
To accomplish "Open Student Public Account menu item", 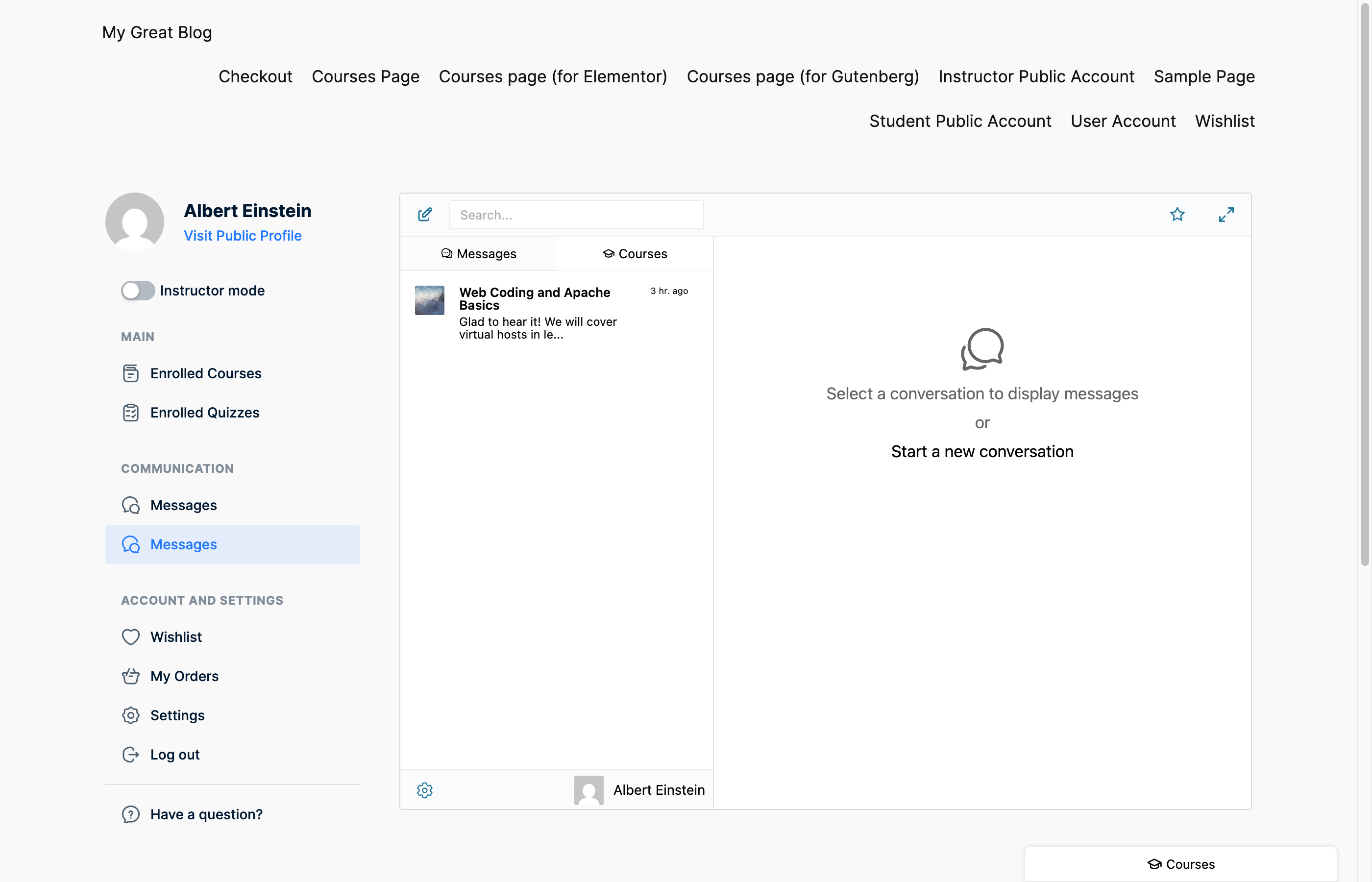I will [x=960, y=121].
